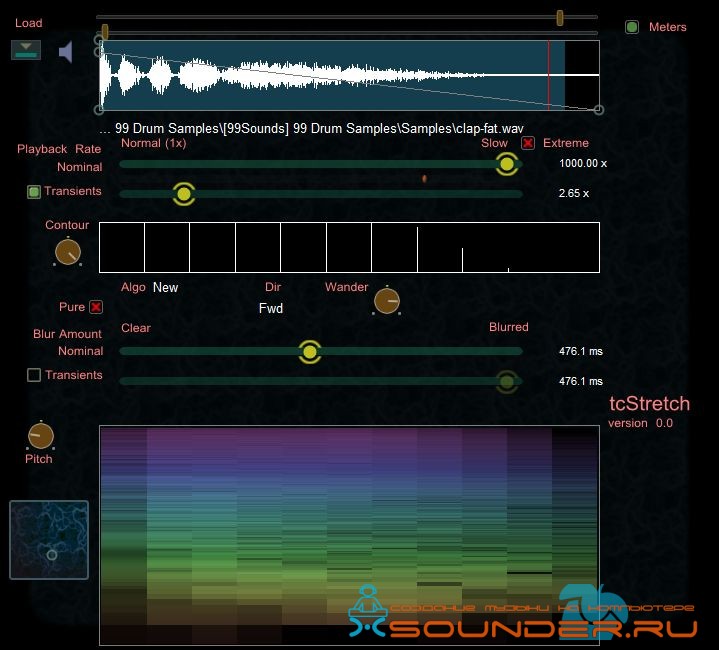Viewport: 719px width, 650px height.
Task: Toggle the Pure checkbox
Action: click(96, 307)
